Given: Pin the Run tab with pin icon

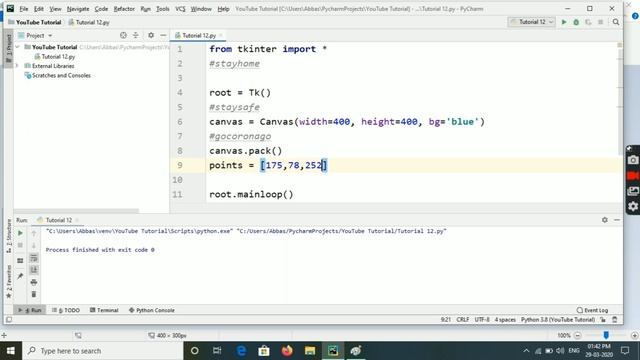Looking at the screenshot, I should (x=20, y=276).
